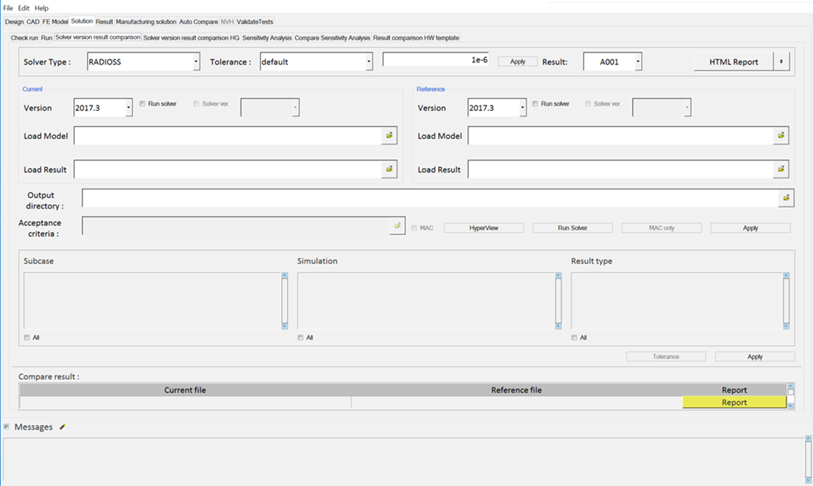Image resolution: width=813 pixels, height=486 pixels.
Task: Expand the Tolerance default dropdown
Action: [368, 62]
